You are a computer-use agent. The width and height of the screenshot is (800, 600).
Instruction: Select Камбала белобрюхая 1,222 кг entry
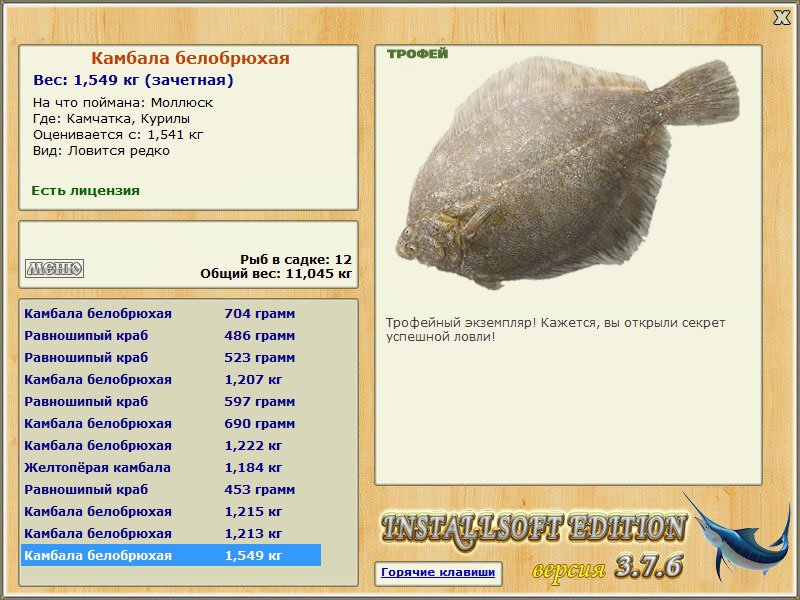pyautogui.click(x=171, y=445)
